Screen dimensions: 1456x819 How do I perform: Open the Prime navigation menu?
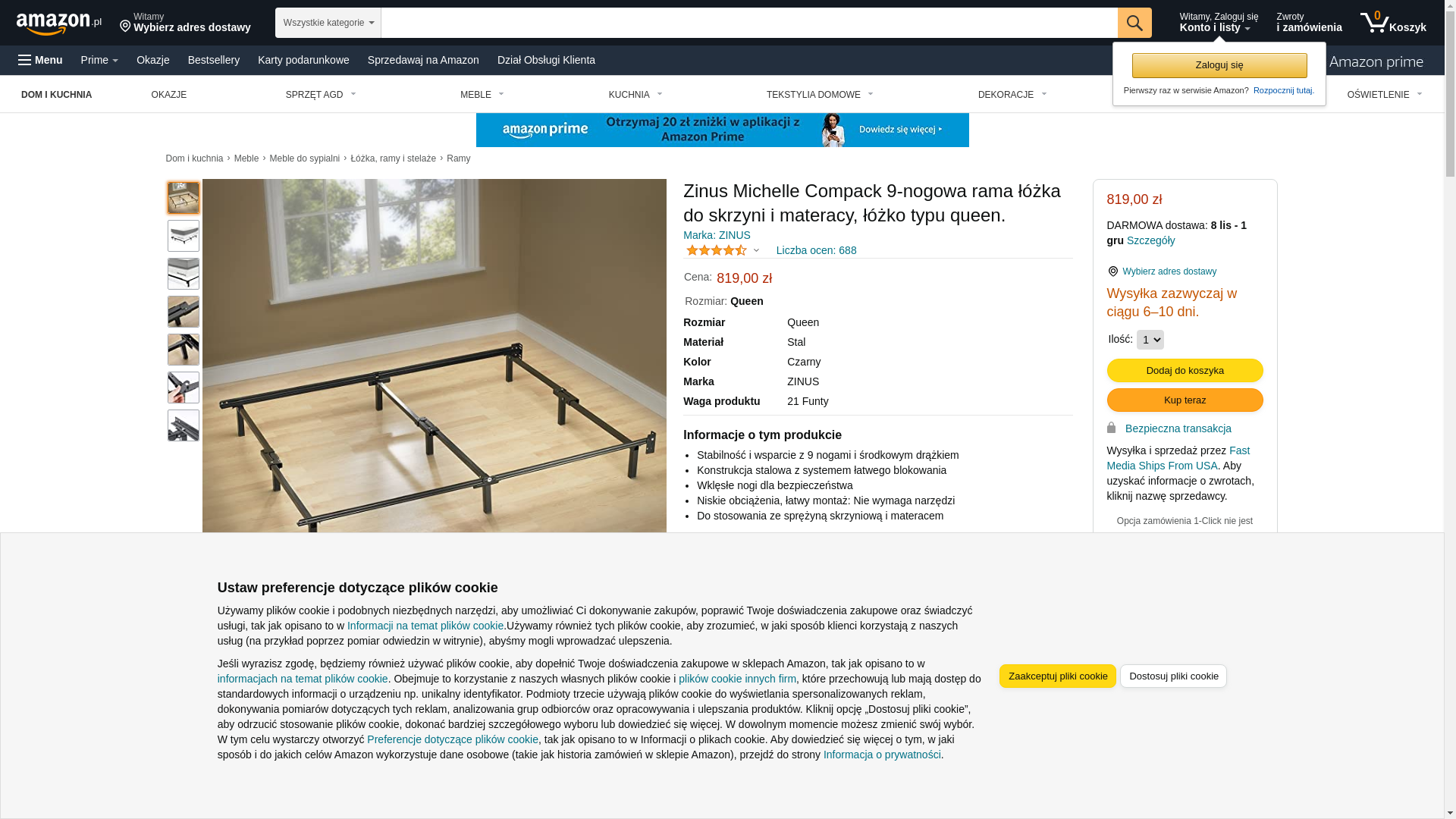click(x=99, y=60)
